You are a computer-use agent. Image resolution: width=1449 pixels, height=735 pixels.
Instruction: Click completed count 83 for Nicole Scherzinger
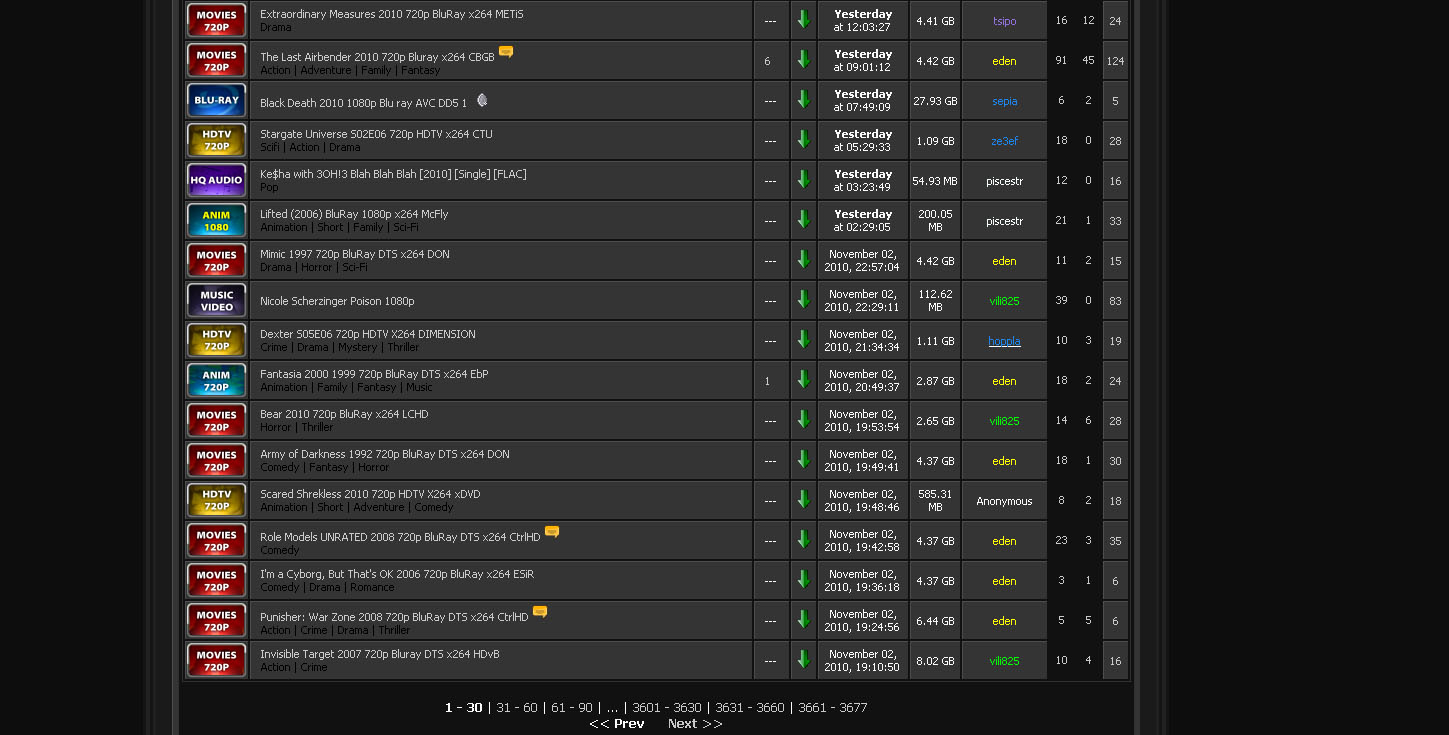[1115, 301]
